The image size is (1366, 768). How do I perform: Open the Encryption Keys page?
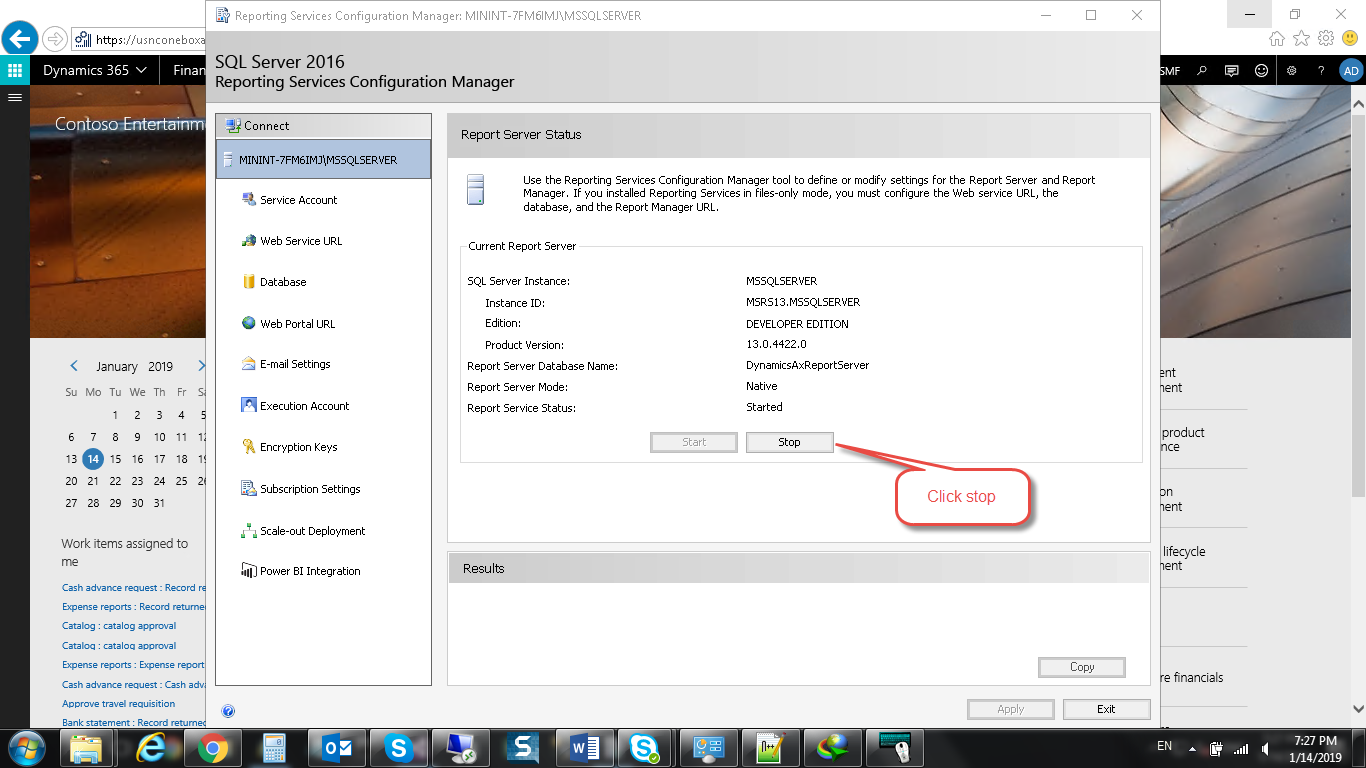289,447
